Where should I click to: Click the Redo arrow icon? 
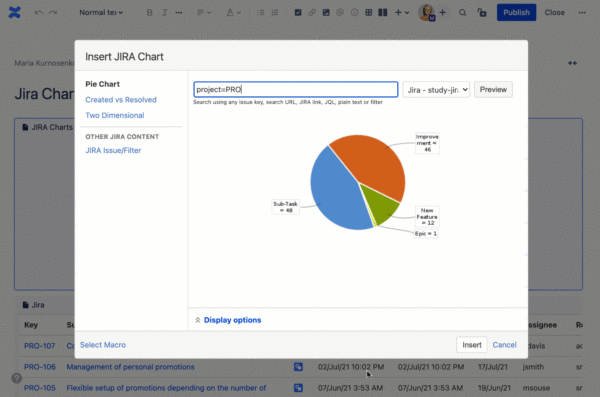53,13
